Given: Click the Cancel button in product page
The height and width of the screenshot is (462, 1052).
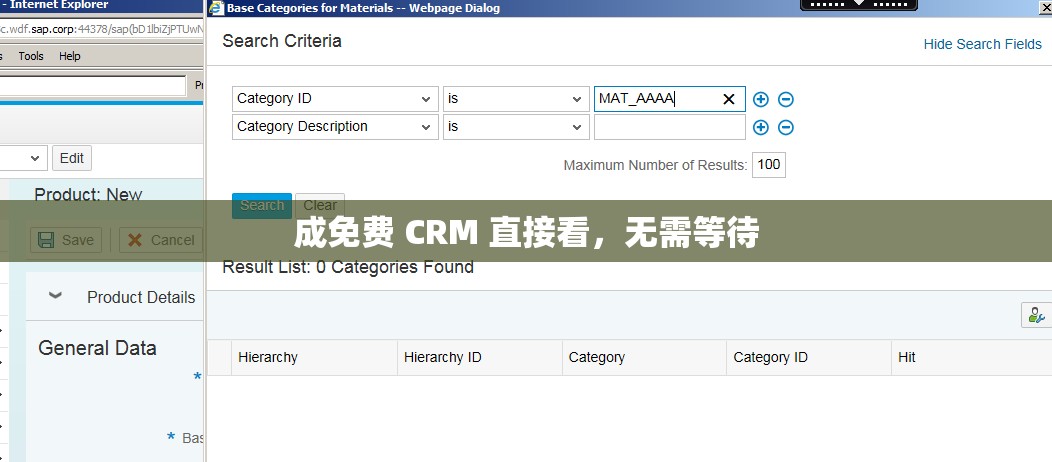Looking at the screenshot, I should coord(161,240).
